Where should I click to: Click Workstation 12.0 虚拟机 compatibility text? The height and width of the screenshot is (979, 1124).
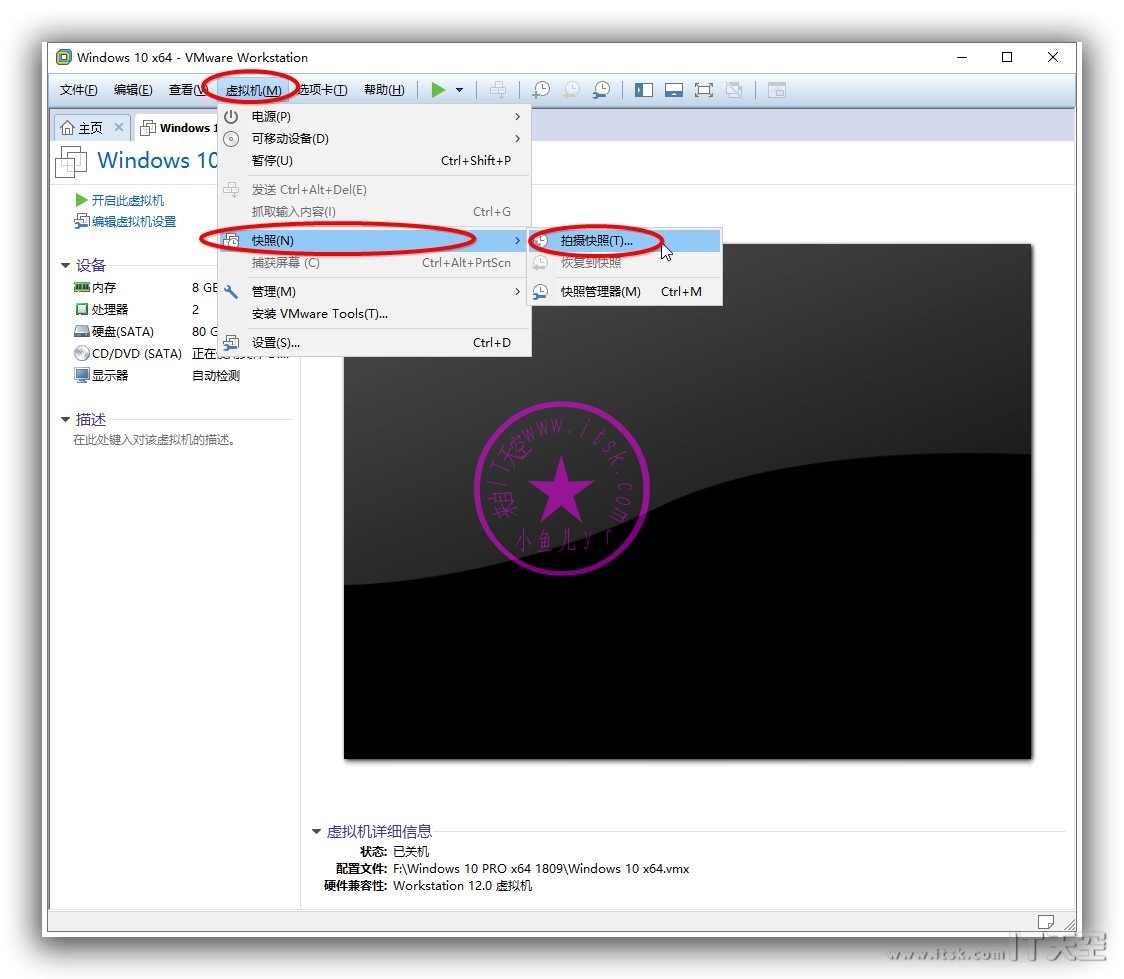click(x=462, y=886)
